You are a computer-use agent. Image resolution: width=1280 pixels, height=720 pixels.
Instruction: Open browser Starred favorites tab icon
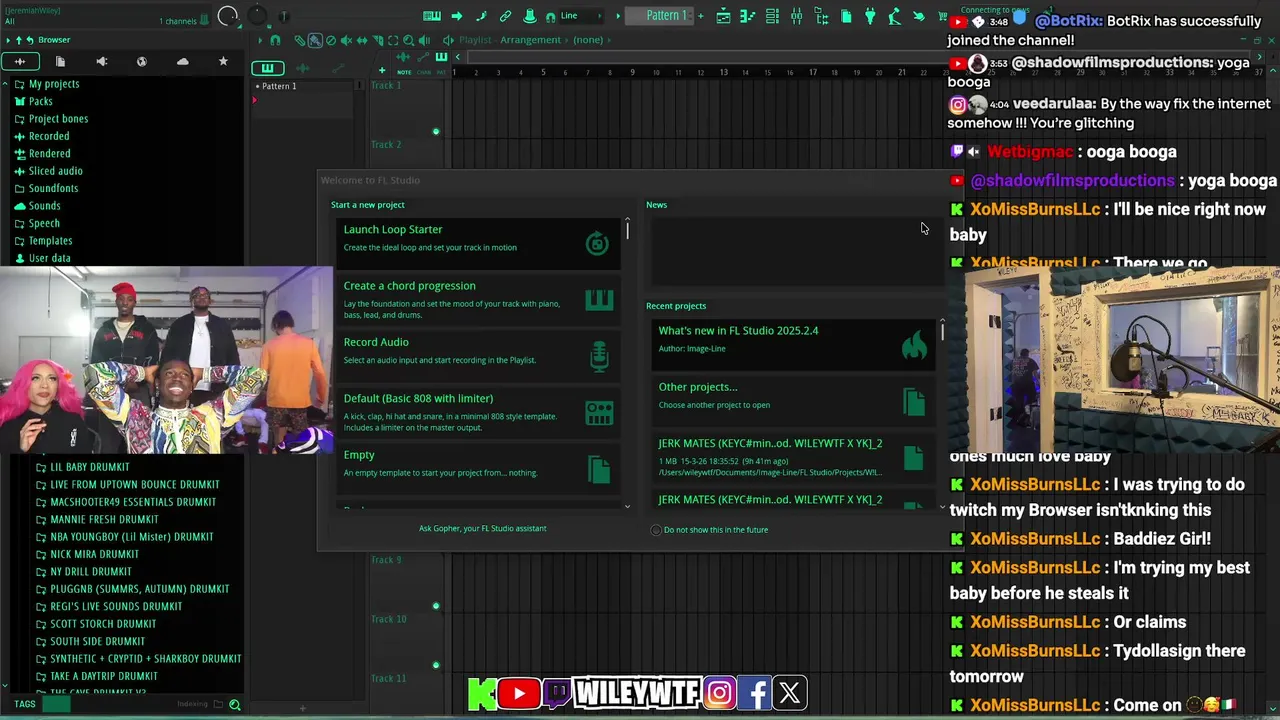click(223, 61)
